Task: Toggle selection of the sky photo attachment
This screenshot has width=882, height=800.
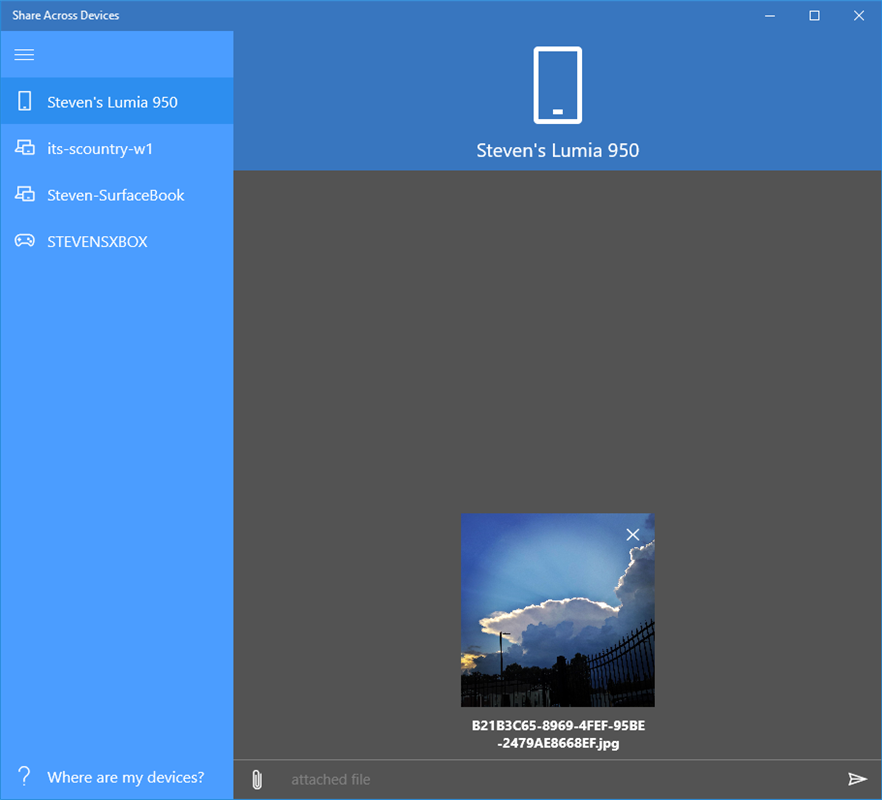Action: click(x=557, y=610)
